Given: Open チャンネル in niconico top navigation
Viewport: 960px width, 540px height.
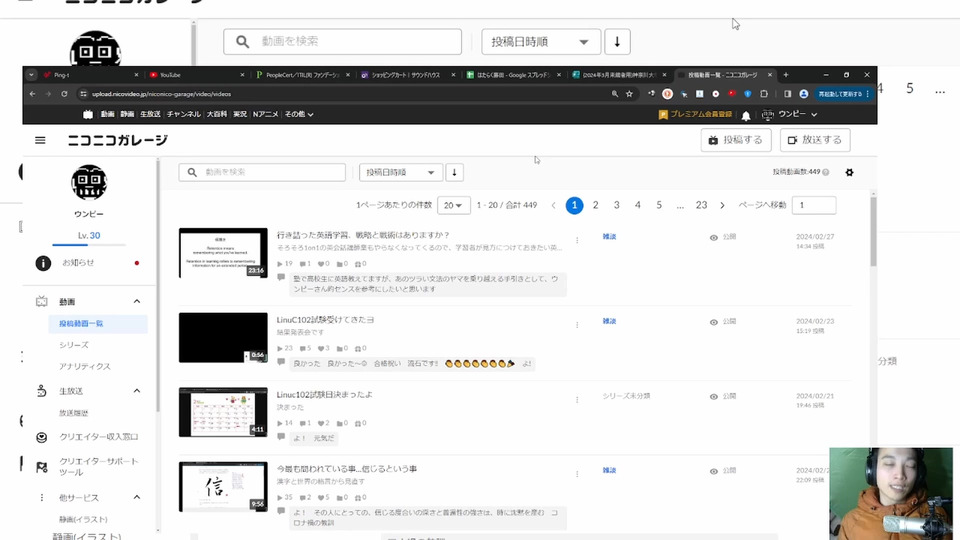Looking at the screenshot, I should [x=184, y=114].
